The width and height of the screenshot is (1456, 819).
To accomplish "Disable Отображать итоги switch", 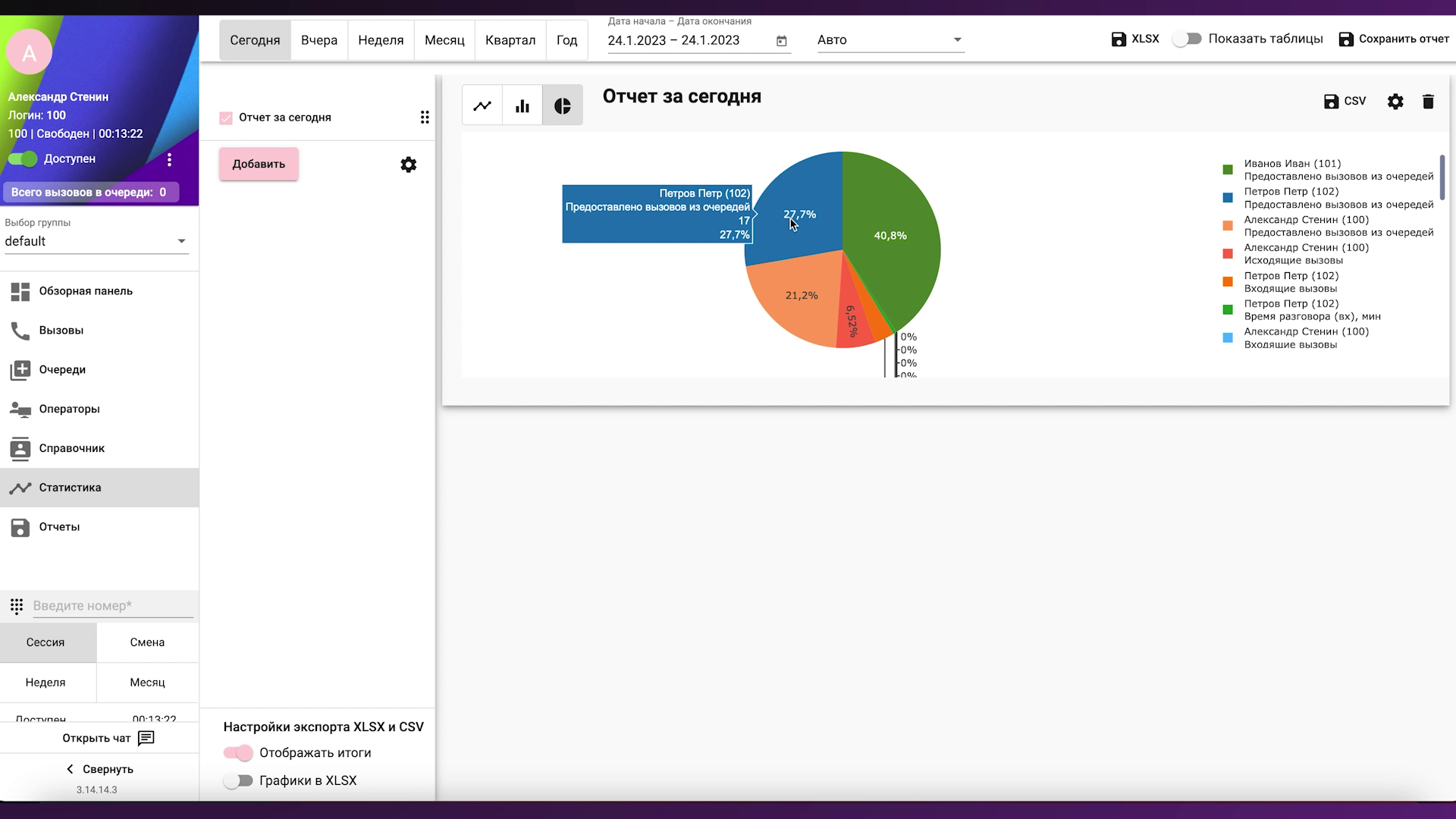I will (238, 753).
